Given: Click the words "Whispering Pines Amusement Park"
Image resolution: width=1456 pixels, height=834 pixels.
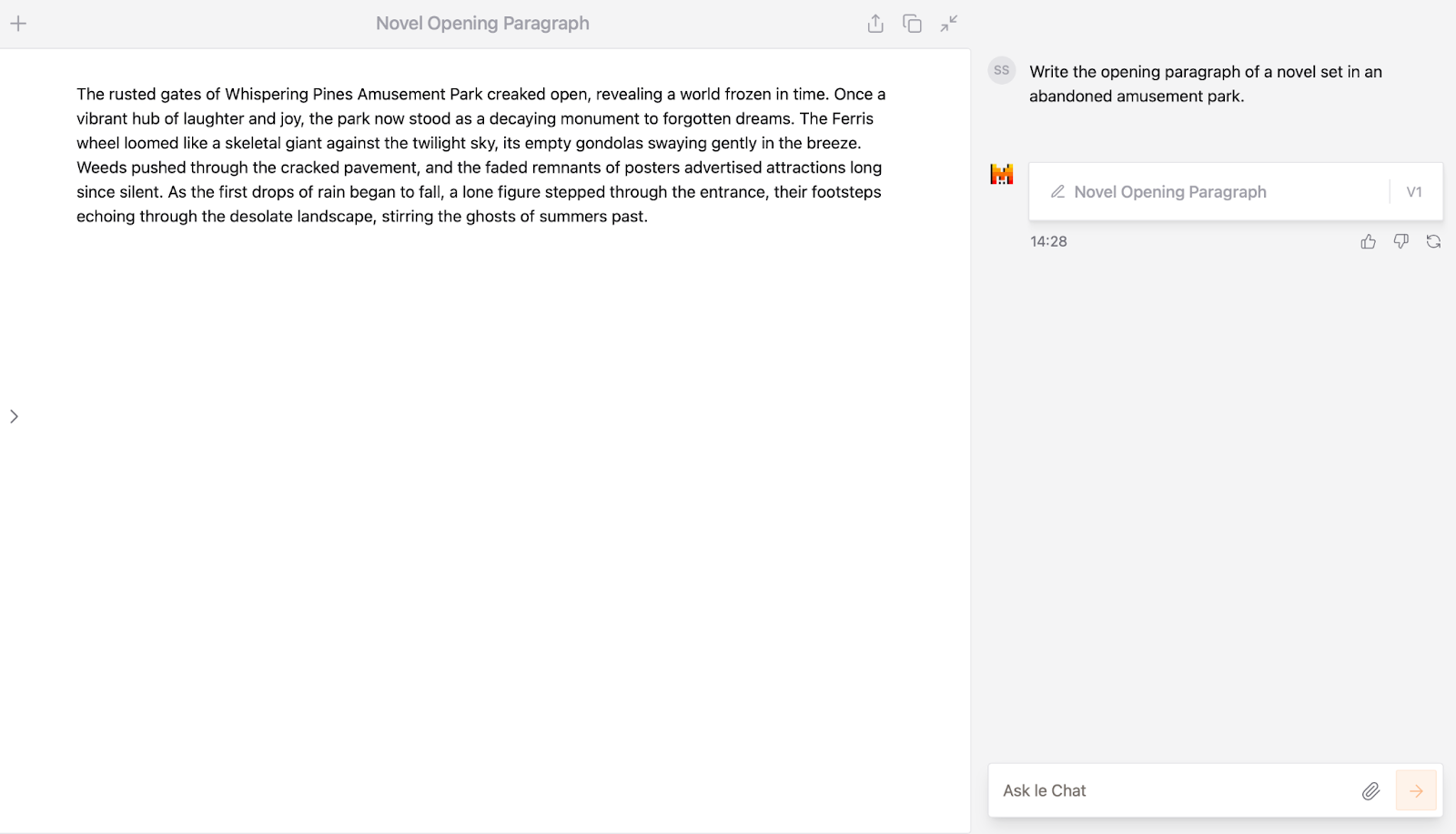Looking at the screenshot, I should pyautogui.click(x=354, y=94).
